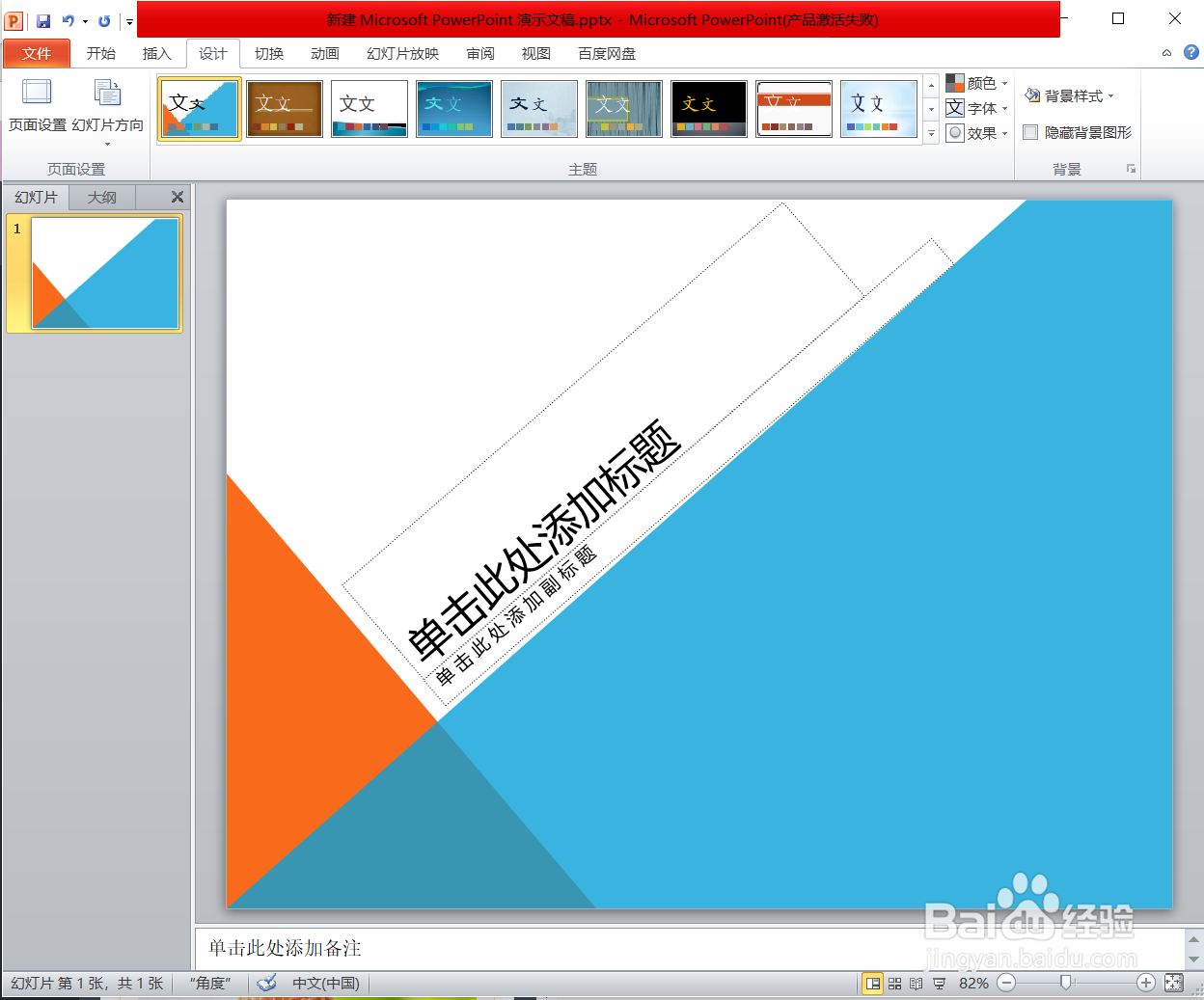Image resolution: width=1204 pixels, height=1000 pixels.
Task: Switch to Reading View icon in status bar
Action: click(x=915, y=983)
